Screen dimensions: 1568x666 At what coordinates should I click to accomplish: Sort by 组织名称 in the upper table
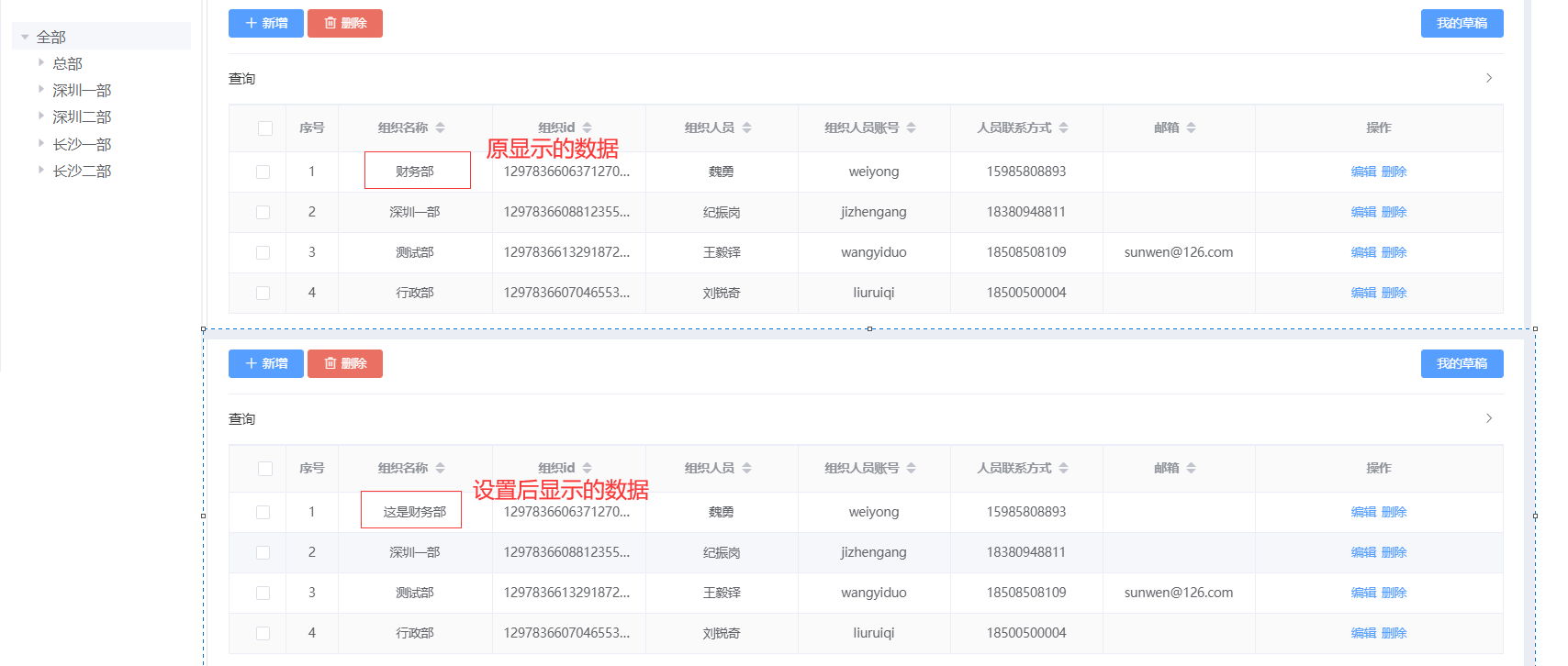click(x=440, y=128)
